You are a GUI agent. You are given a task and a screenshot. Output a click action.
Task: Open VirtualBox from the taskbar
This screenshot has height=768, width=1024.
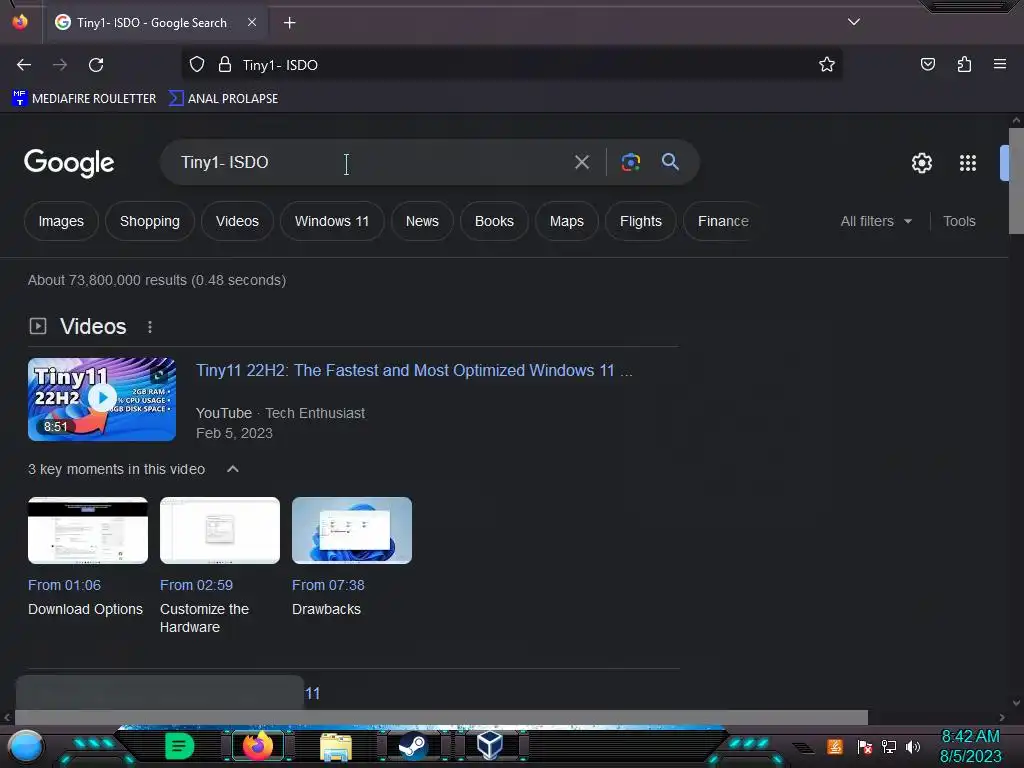click(x=489, y=746)
